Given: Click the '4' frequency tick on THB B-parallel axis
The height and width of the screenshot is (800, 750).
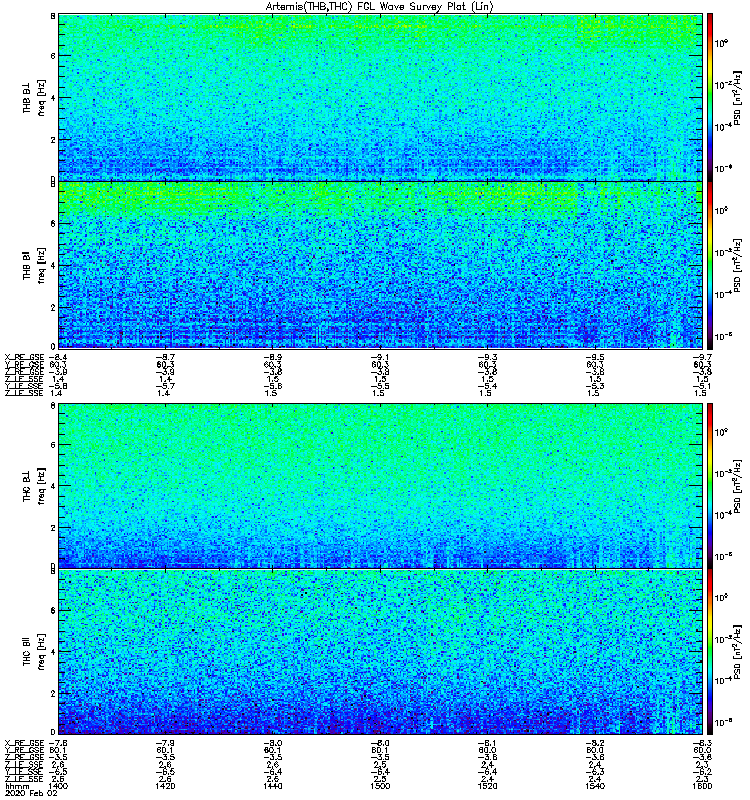Looking at the screenshot, I should [x=53, y=265].
